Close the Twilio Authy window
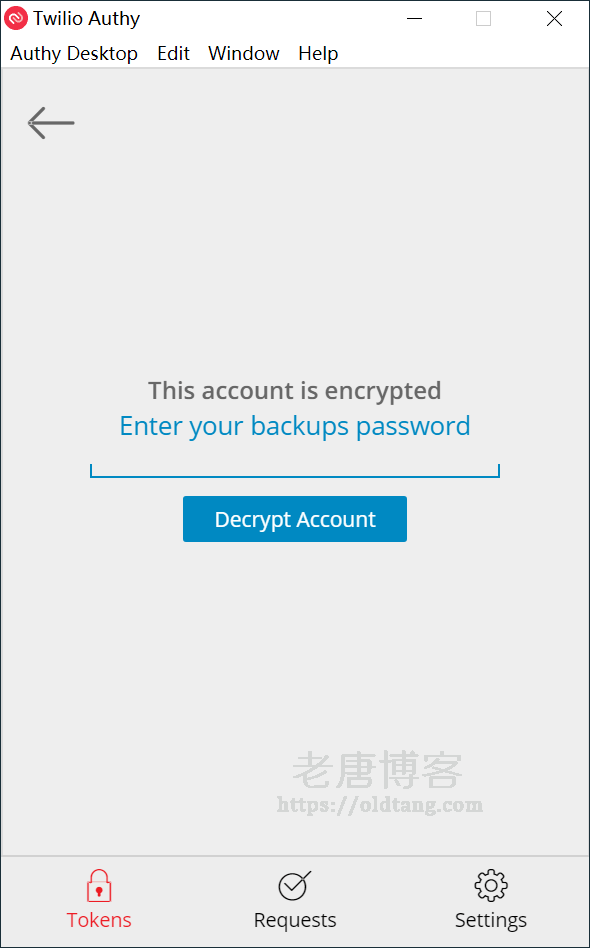The height and width of the screenshot is (948, 590). pyautogui.click(x=554, y=19)
